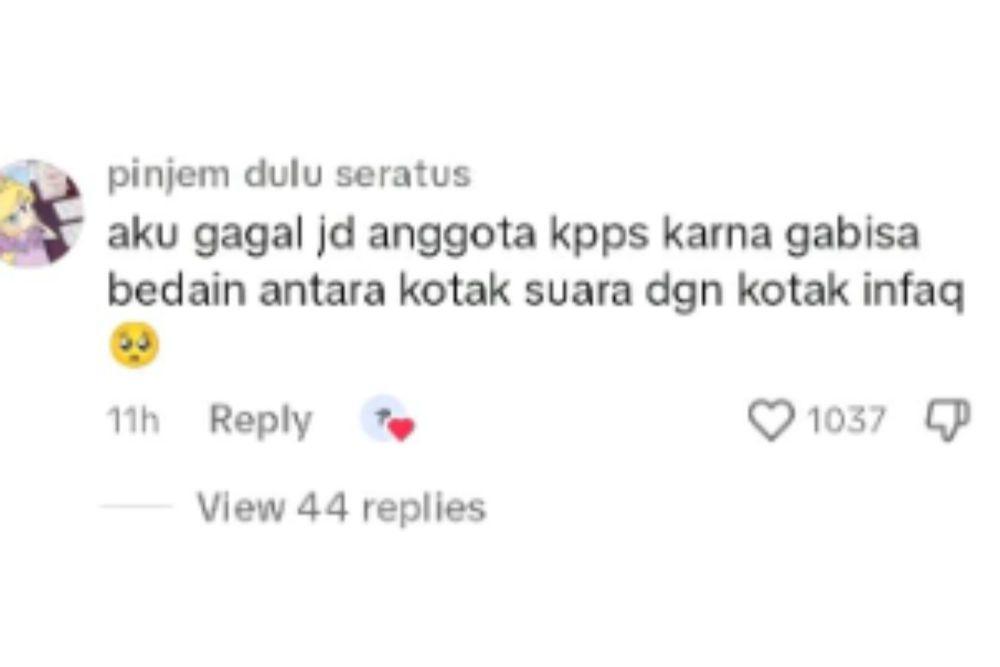The height and width of the screenshot is (667, 1000).
Task: Open the reaction sticker with red heart
Action: 388,419
